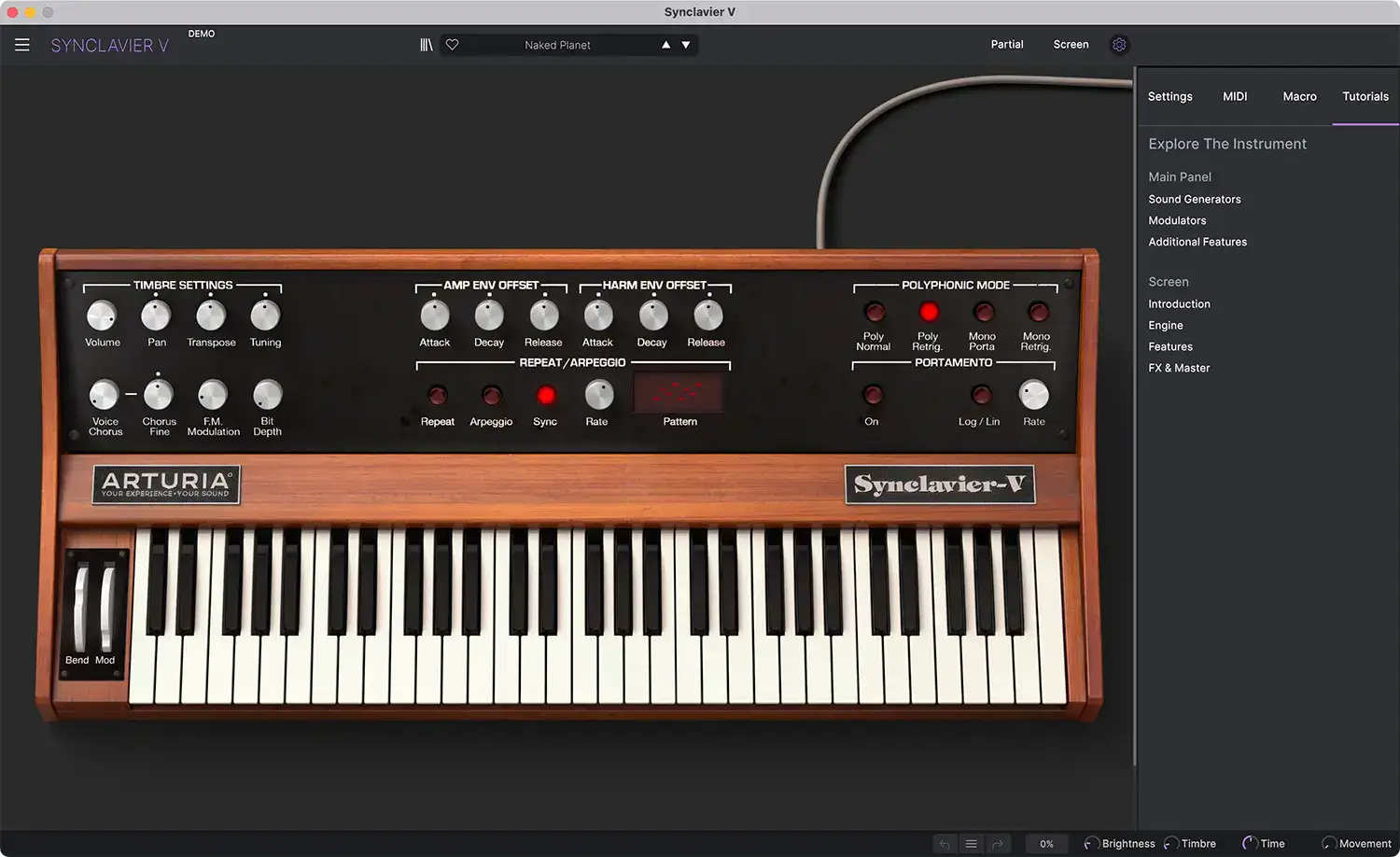Open the Sound Generators tutorial
1400x857 pixels.
pyautogui.click(x=1194, y=199)
